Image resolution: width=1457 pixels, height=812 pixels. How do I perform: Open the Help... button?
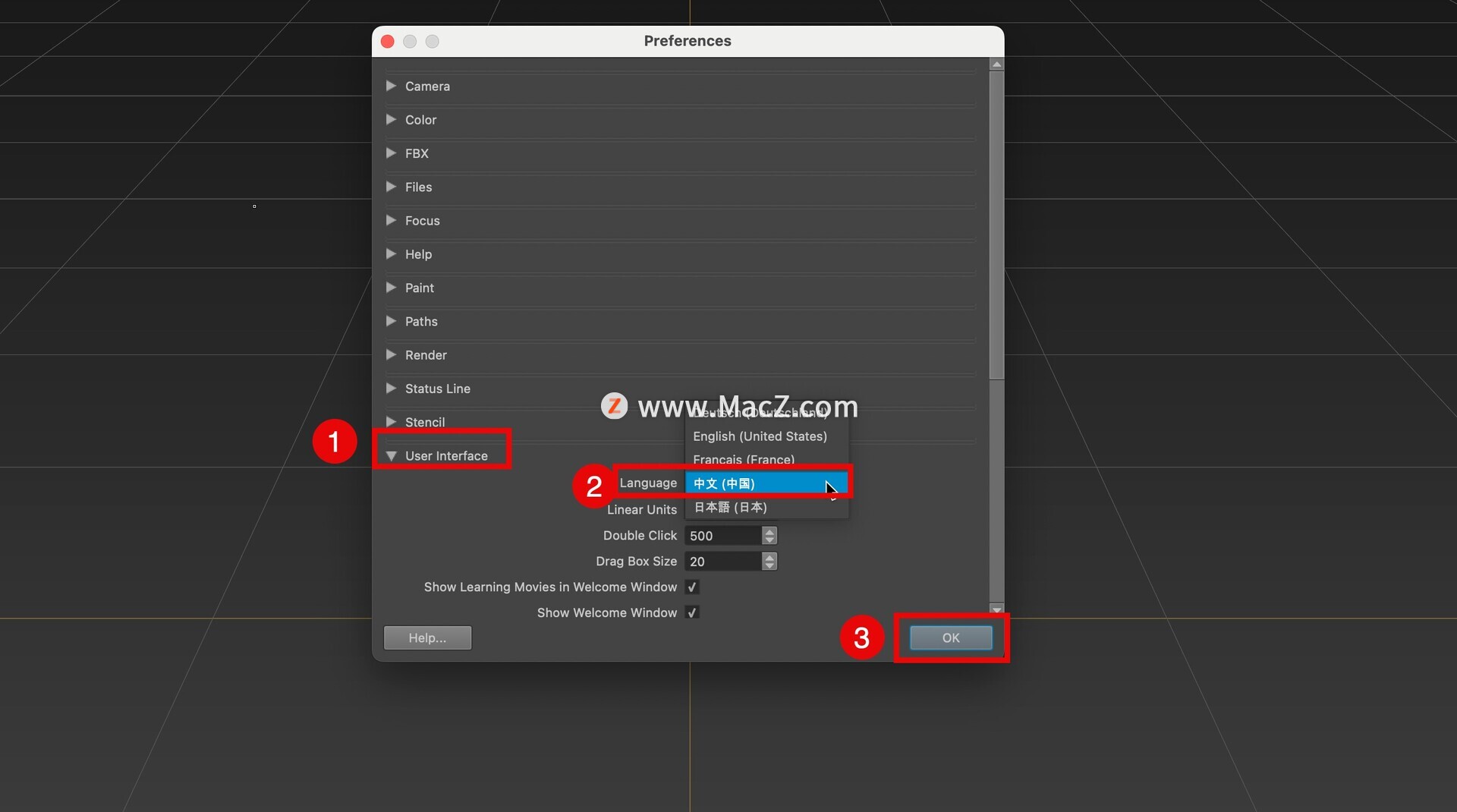[427, 638]
